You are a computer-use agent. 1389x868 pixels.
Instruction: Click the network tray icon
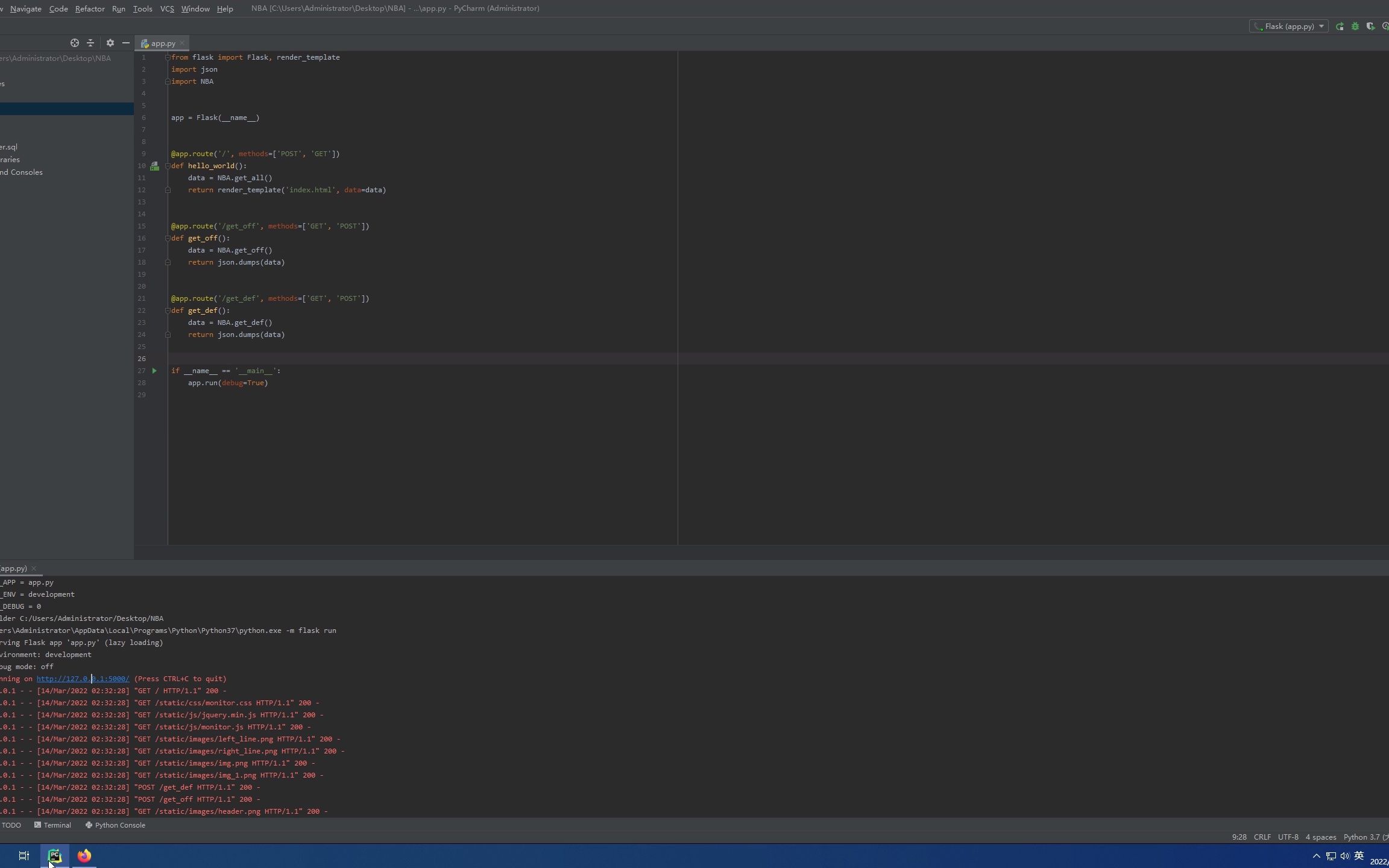pos(1331,856)
